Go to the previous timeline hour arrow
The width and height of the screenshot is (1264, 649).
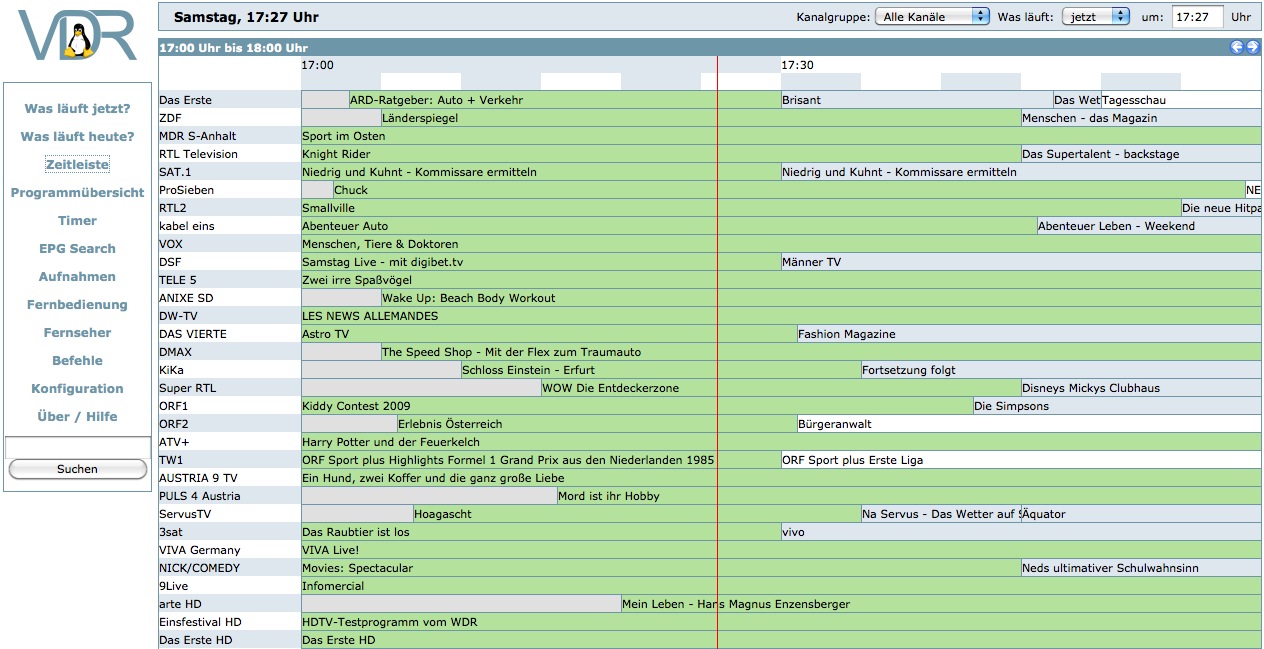pyautogui.click(x=1237, y=47)
